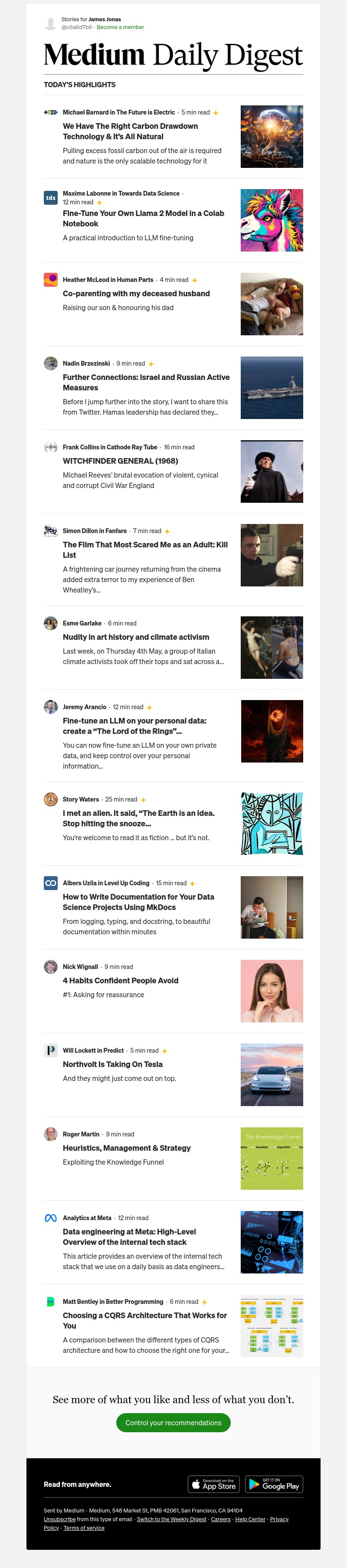
Task: Open 'Northvolt Is Taking On Tesla' headline
Action: coord(113,1064)
